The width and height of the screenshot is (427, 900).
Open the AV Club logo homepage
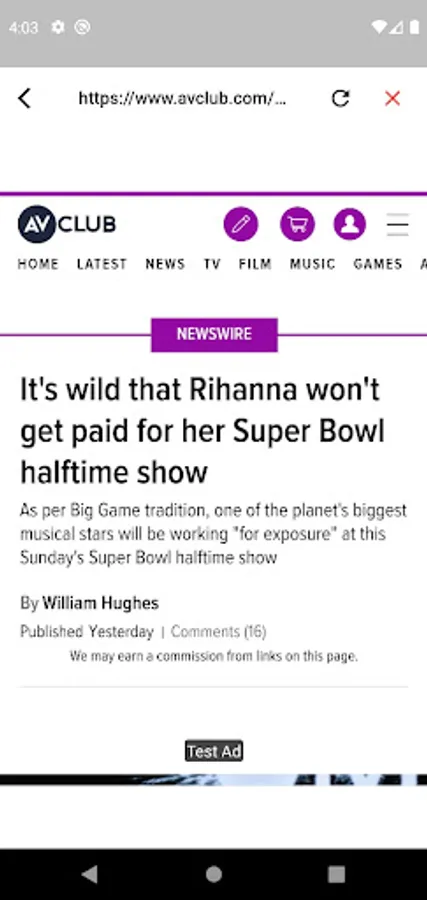tap(67, 224)
